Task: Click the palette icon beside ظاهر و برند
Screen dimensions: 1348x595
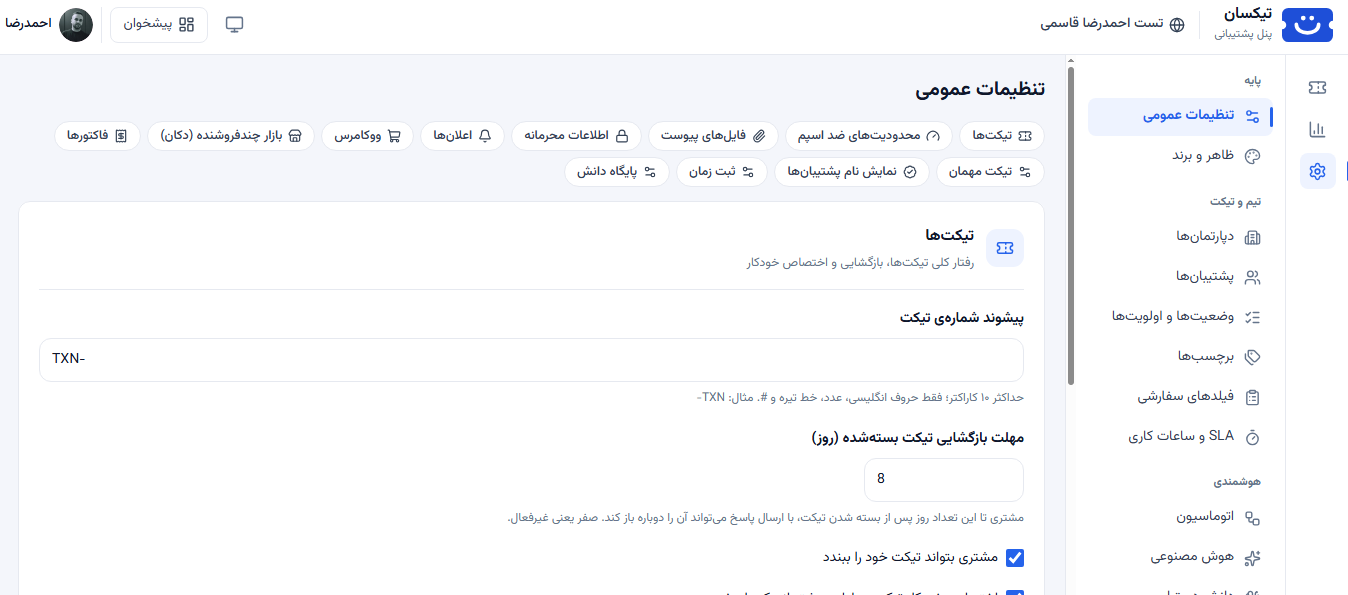Action: pos(1253,157)
